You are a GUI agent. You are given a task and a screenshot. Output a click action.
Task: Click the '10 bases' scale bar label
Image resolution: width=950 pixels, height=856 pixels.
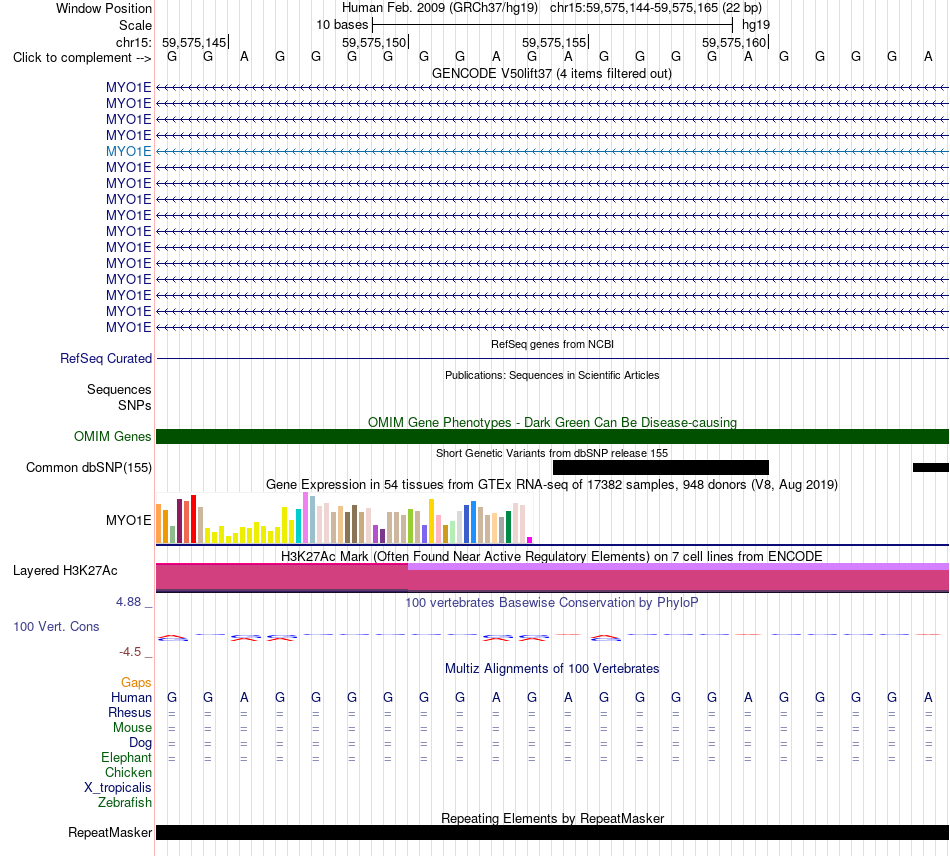342,25
